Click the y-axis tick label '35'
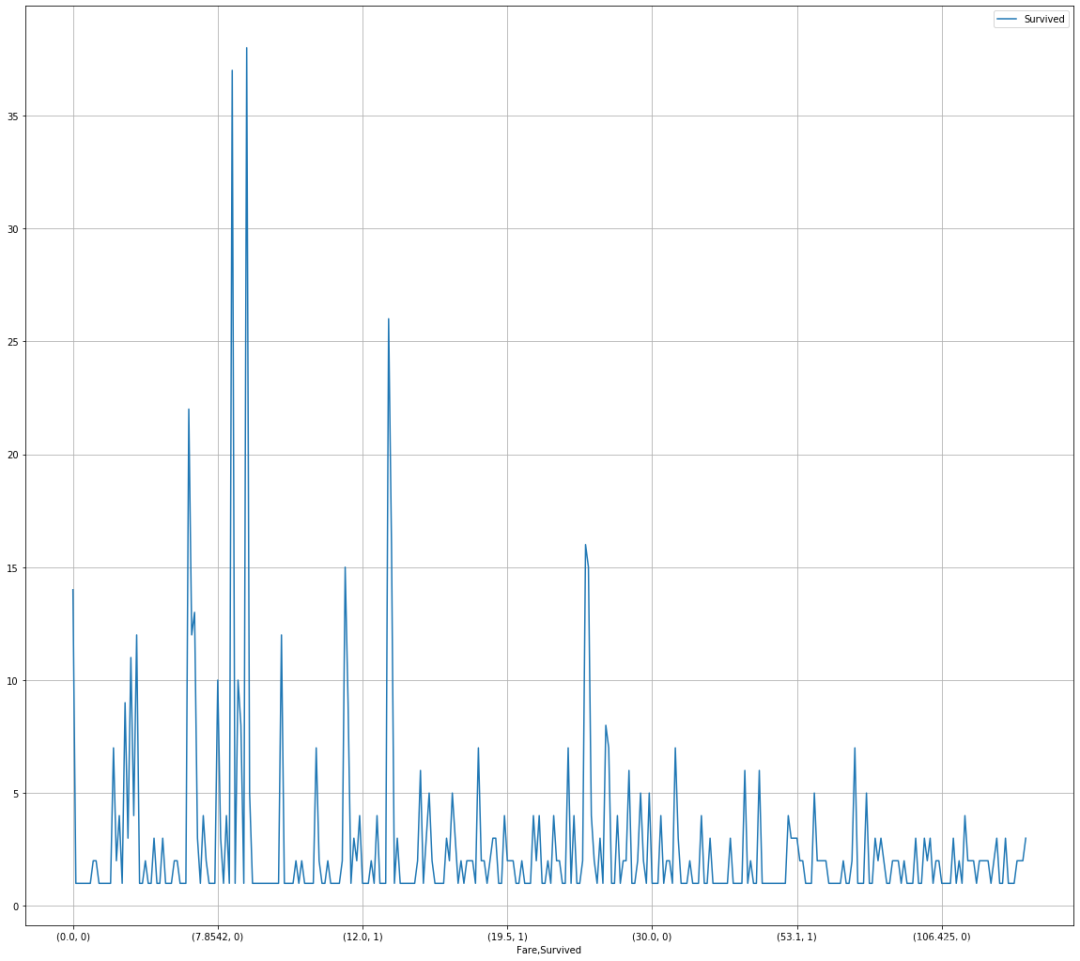 pos(12,116)
